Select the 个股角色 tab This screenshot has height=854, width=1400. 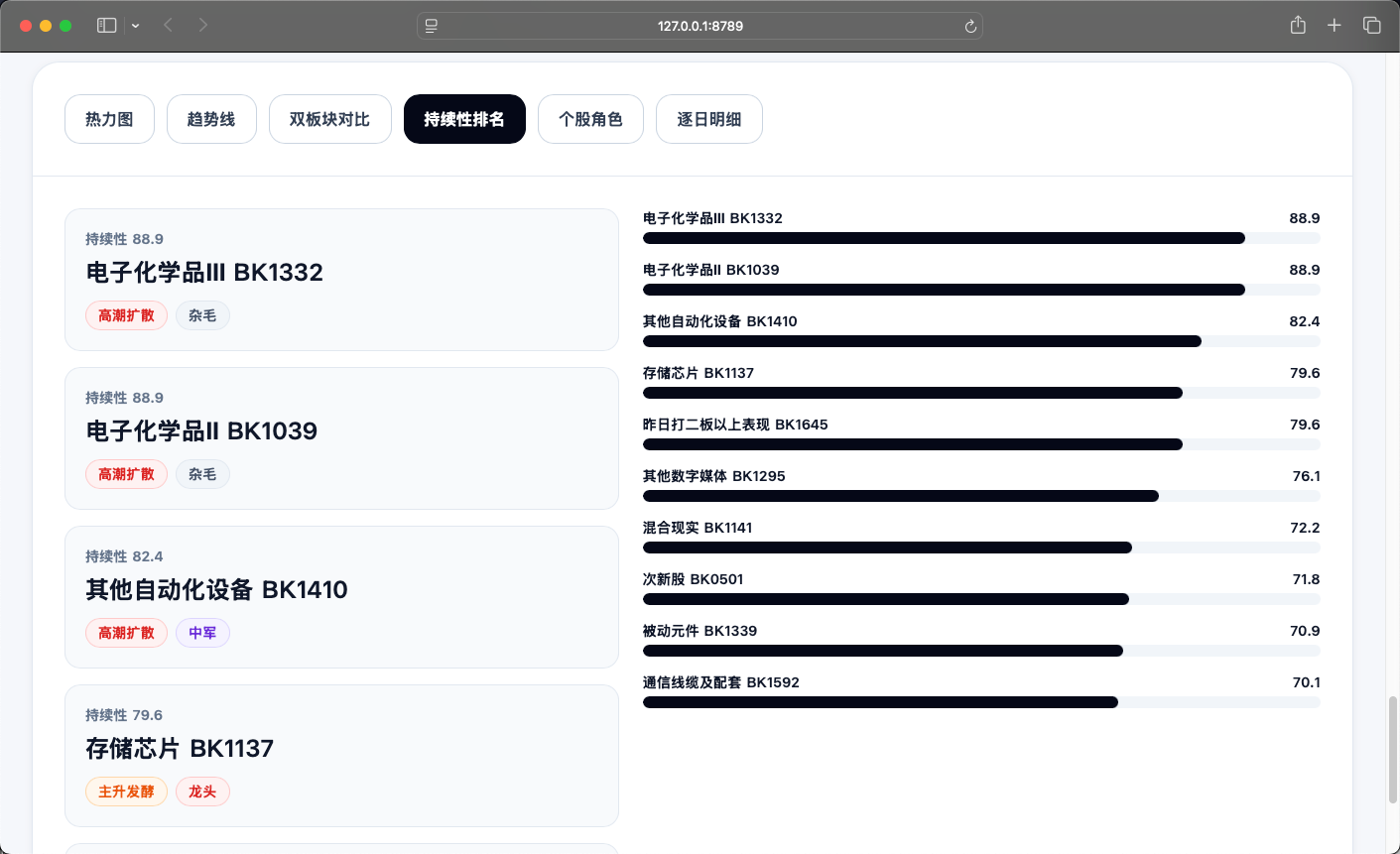click(590, 119)
